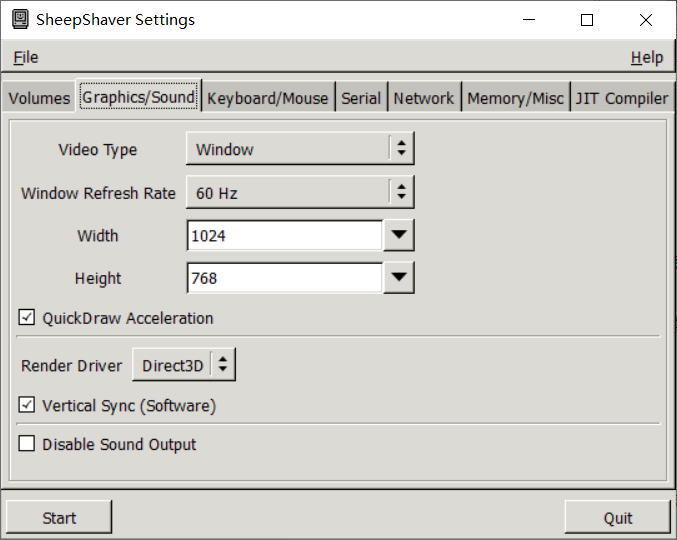
Task: Click the SheepShaver app icon in title bar
Action: point(20,20)
